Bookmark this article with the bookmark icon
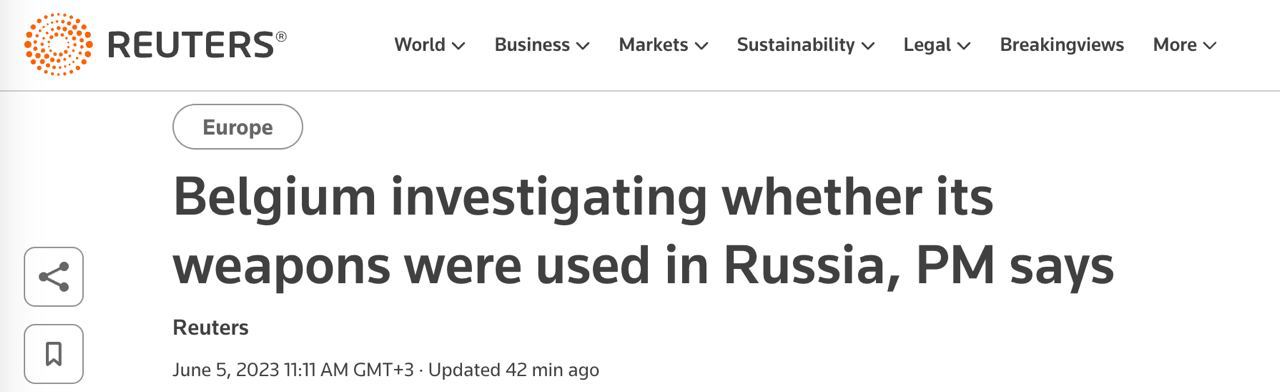The width and height of the screenshot is (1280, 392). tap(54, 354)
